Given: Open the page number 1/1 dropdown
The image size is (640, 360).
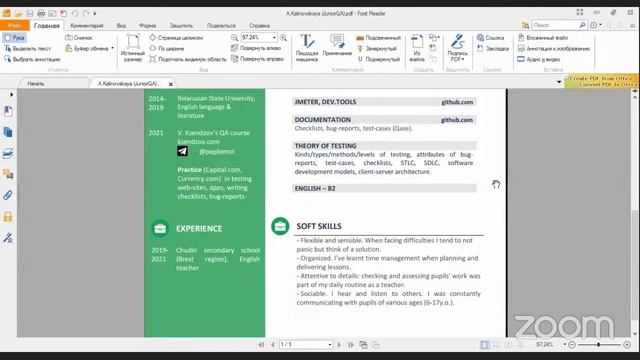Looking at the screenshot, I should point(330,345).
